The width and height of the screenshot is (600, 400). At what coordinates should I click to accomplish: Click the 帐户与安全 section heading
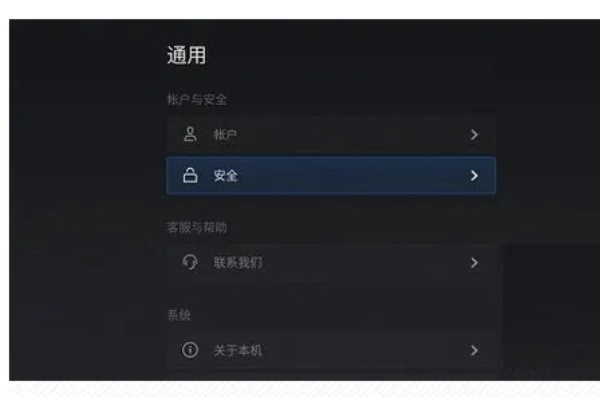pyautogui.click(x=197, y=100)
